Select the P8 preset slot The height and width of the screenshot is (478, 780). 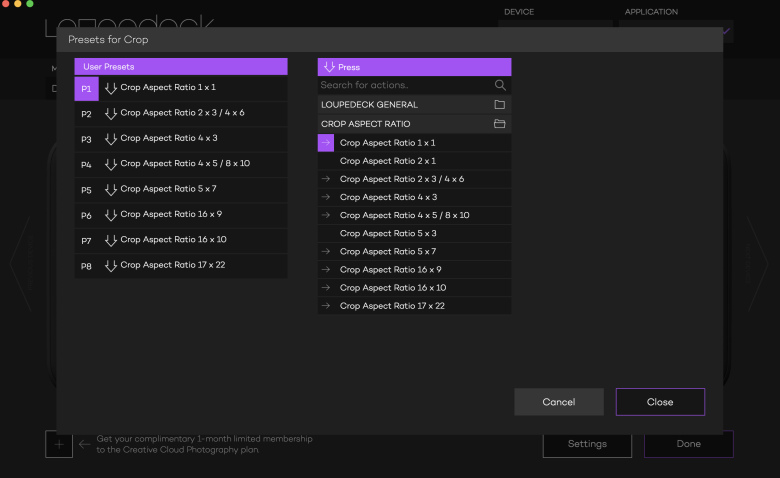pos(87,266)
